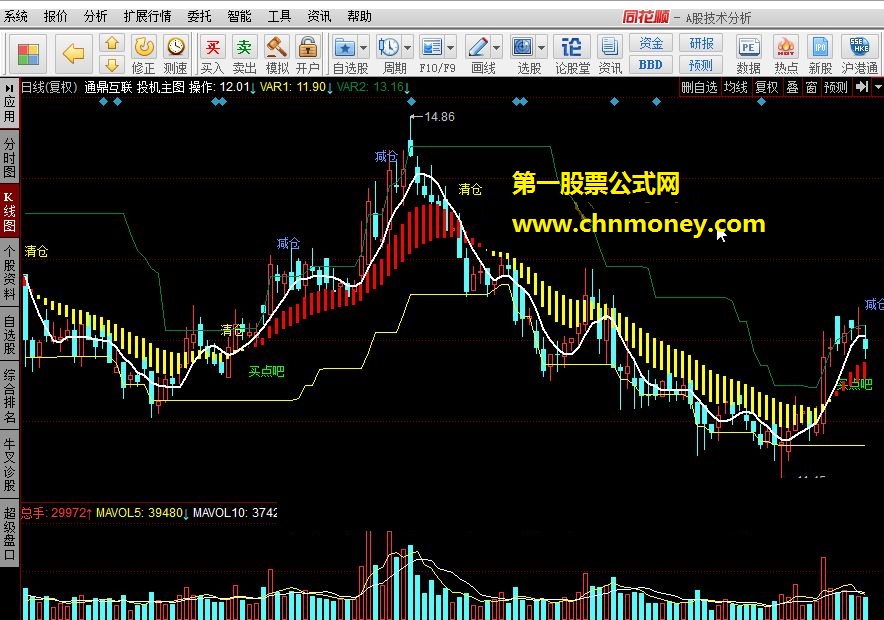The image size is (884, 620).
Task: Click the BBD button
Action: coord(651,65)
